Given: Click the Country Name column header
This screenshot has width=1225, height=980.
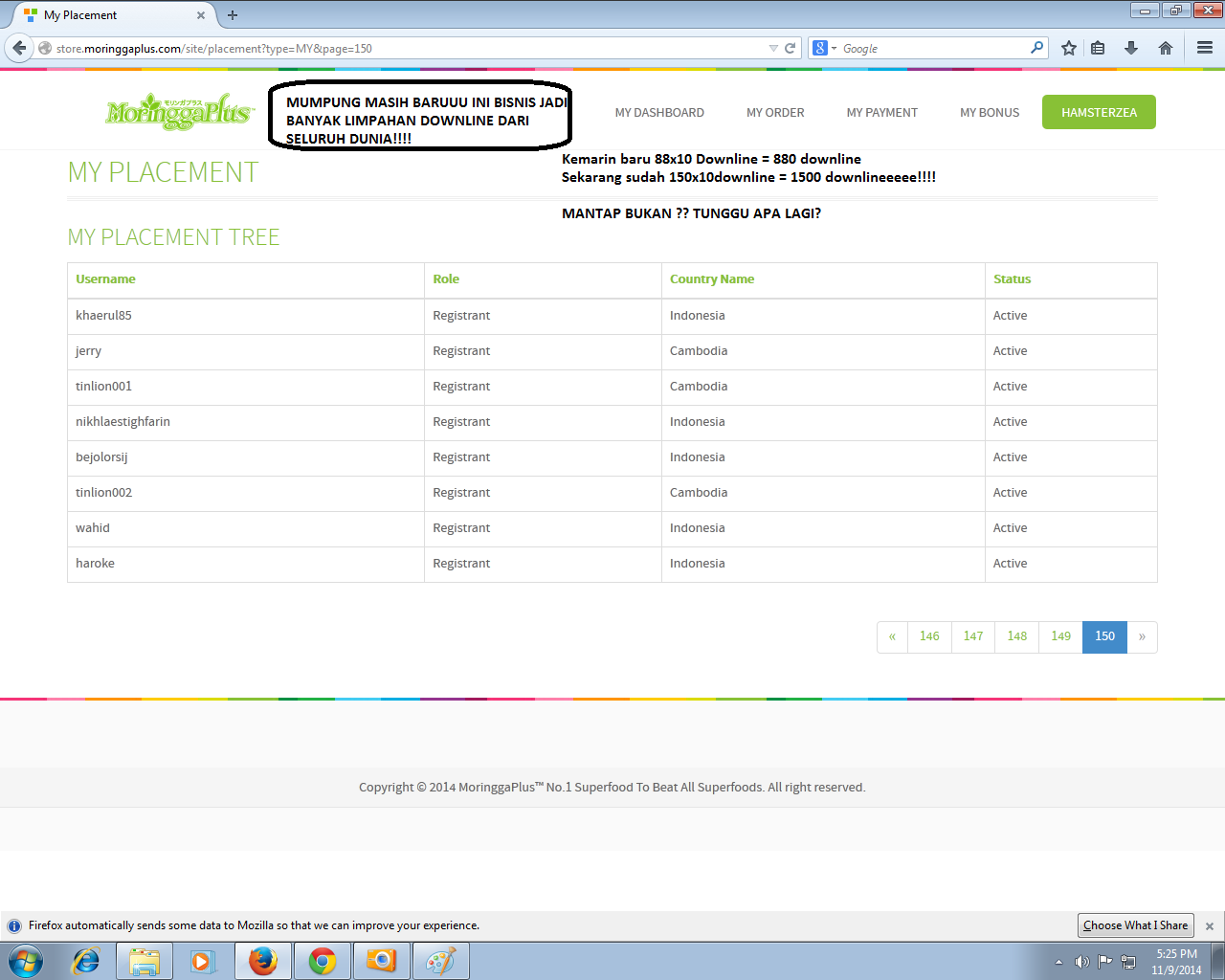Looking at the screenshot, I should tap(712, 279).
